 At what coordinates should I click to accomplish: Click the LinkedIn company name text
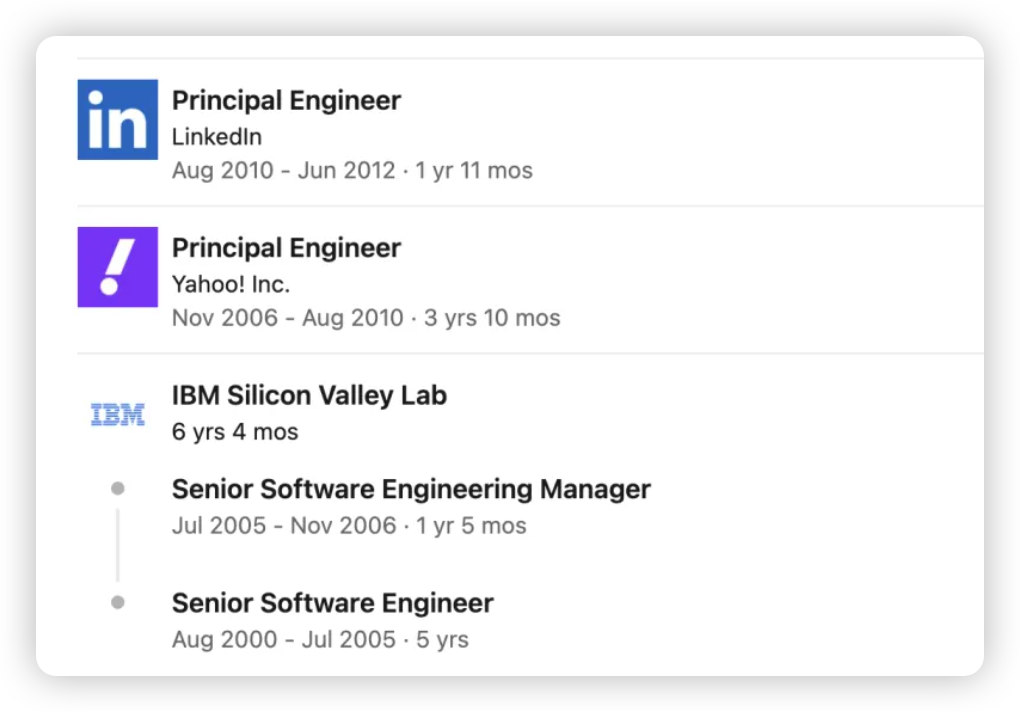coord(216,137)
